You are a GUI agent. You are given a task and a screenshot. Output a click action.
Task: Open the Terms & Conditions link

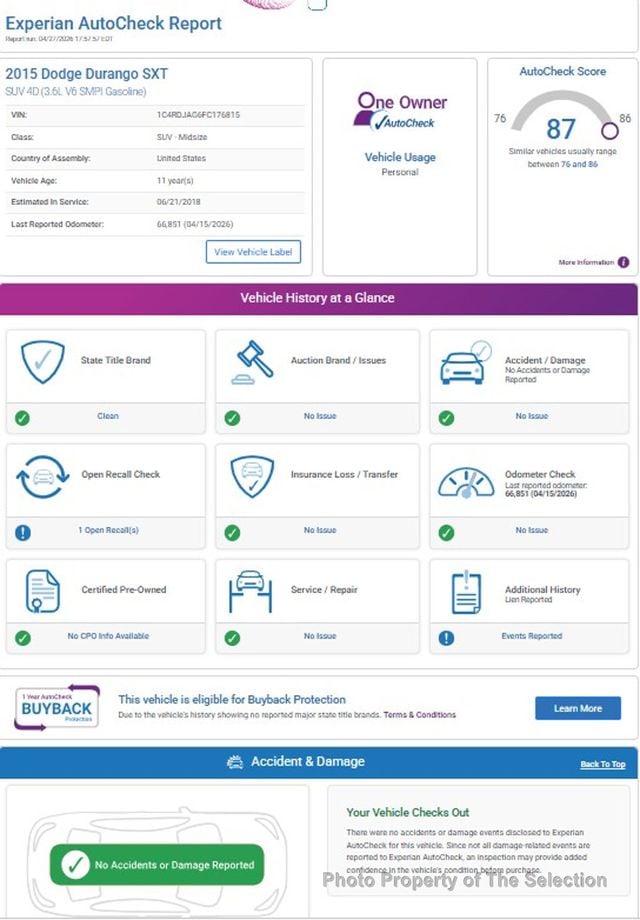pyautogui.click(x=419, y=715)
